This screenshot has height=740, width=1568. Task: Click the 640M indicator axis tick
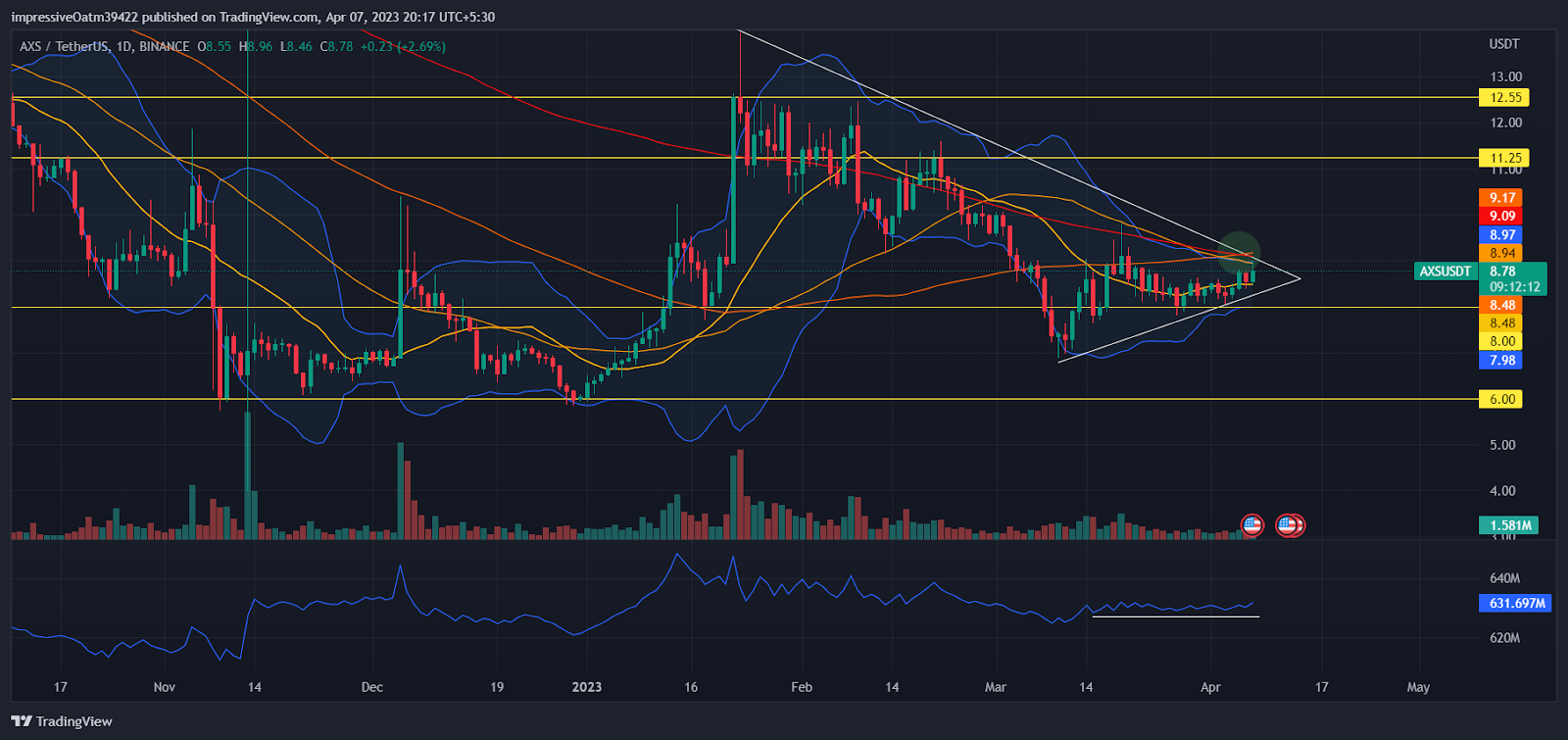click(1504, 578)
